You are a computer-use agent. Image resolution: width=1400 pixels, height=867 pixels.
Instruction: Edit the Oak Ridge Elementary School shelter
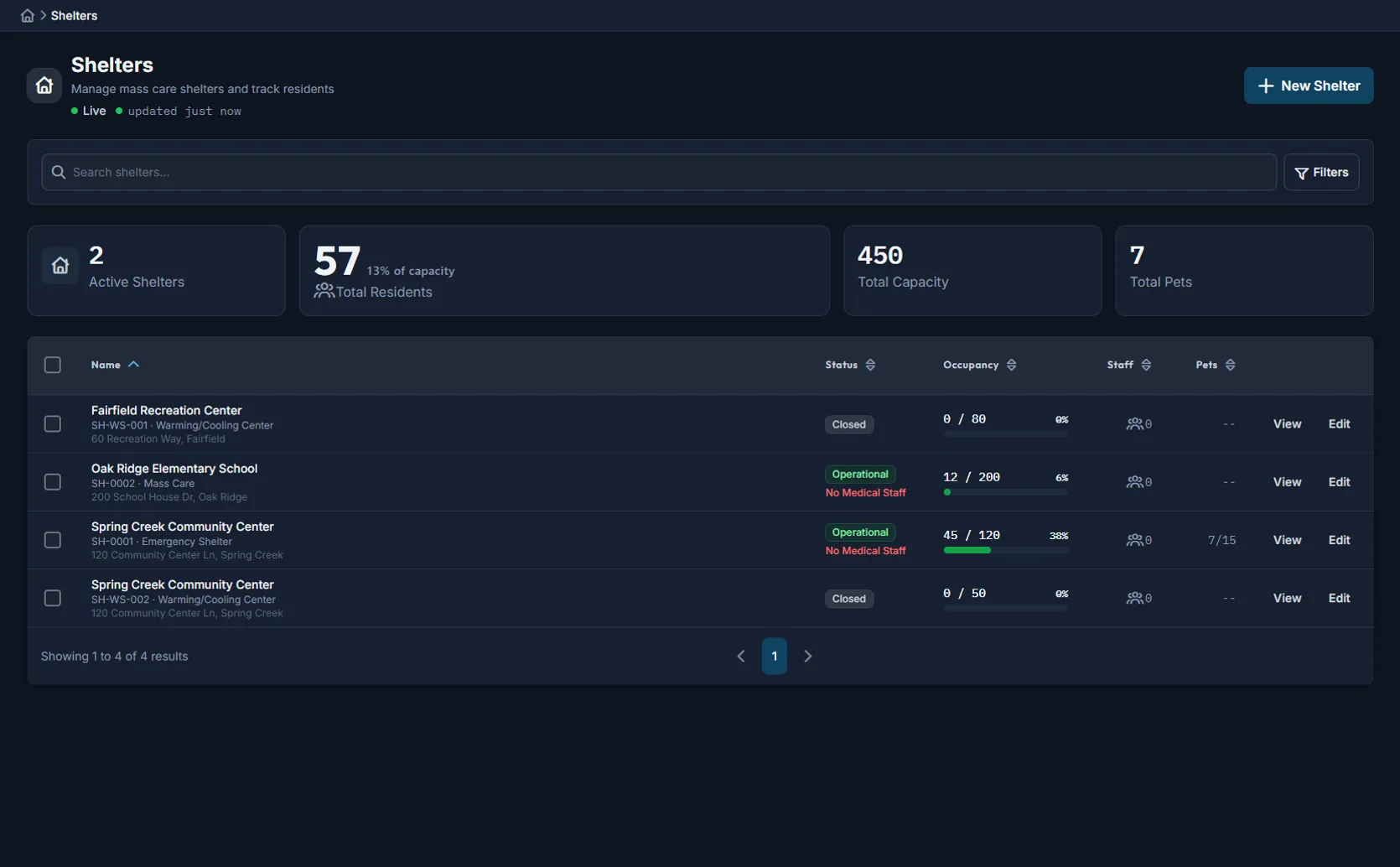pos(1339,482)
